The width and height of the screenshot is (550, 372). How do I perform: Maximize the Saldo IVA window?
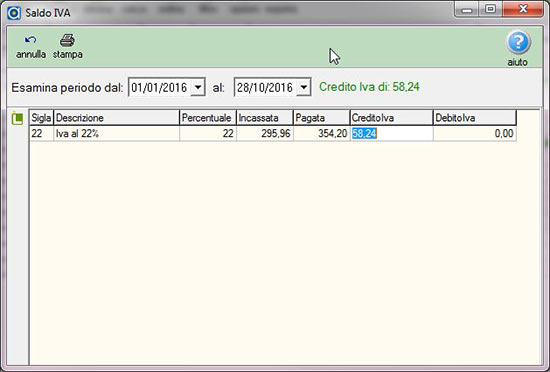(490, 9)
